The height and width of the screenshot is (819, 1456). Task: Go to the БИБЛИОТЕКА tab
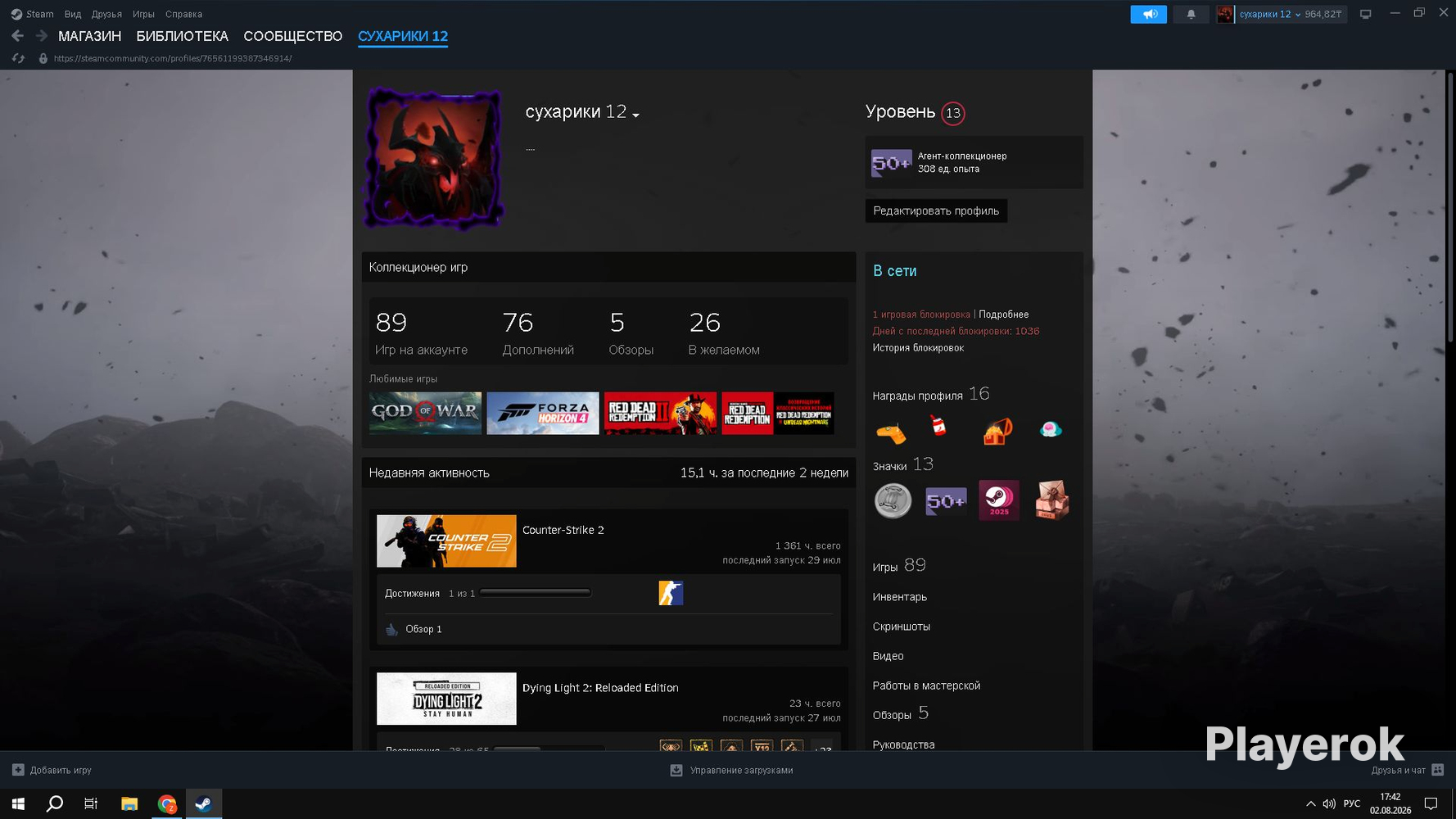pyautogui.click(x=182, y=36)
